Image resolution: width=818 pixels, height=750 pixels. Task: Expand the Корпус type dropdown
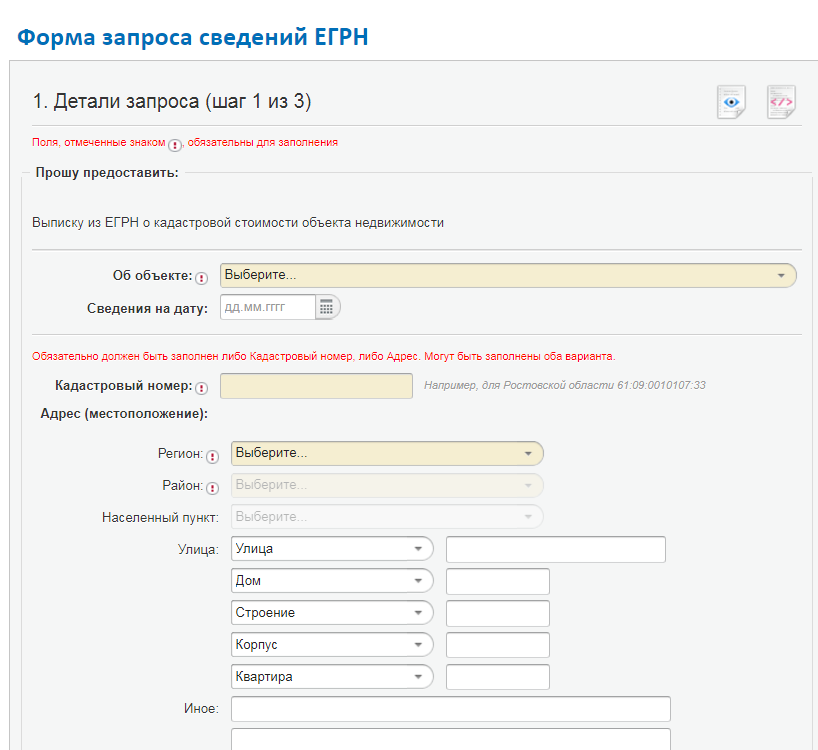(331, 645)
